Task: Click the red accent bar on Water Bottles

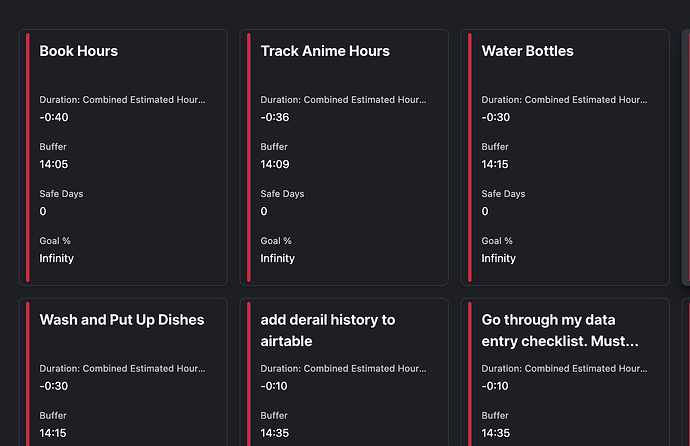Action: click(470, 157)
